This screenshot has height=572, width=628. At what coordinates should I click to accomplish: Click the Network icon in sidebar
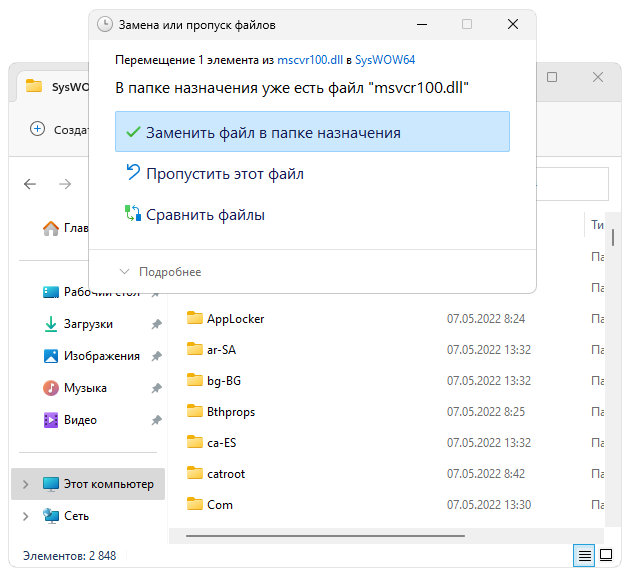tap(51, 516)
